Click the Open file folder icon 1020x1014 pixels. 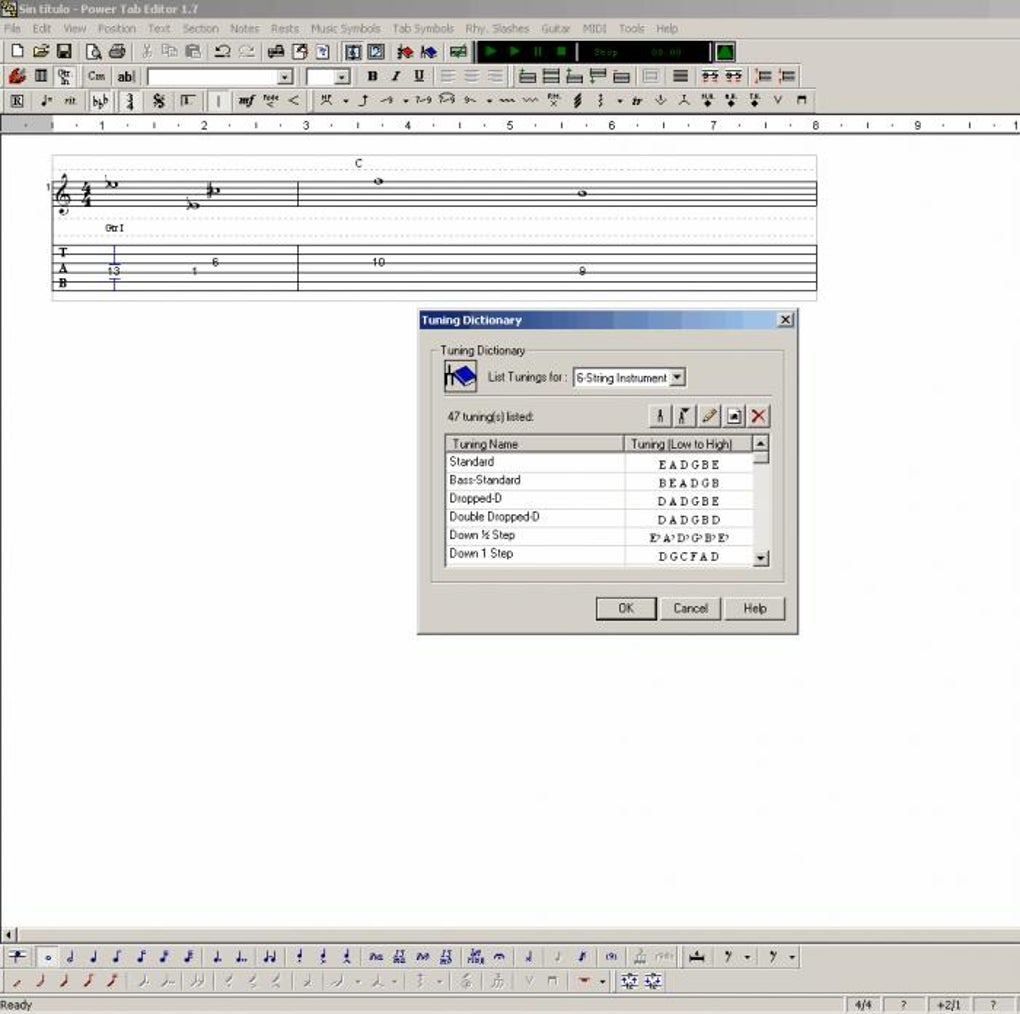pos(41,51)
